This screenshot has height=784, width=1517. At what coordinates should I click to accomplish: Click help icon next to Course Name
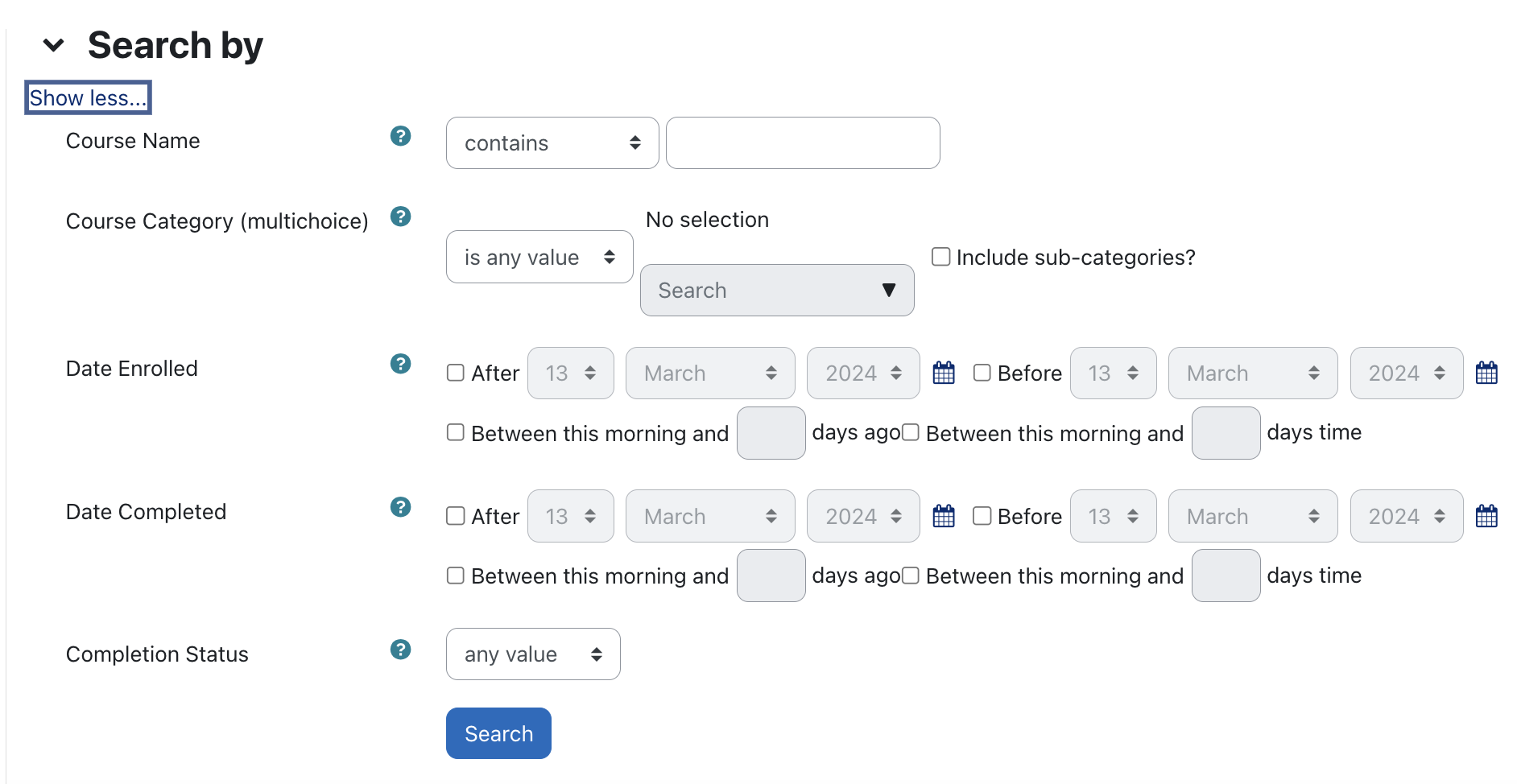400,136
